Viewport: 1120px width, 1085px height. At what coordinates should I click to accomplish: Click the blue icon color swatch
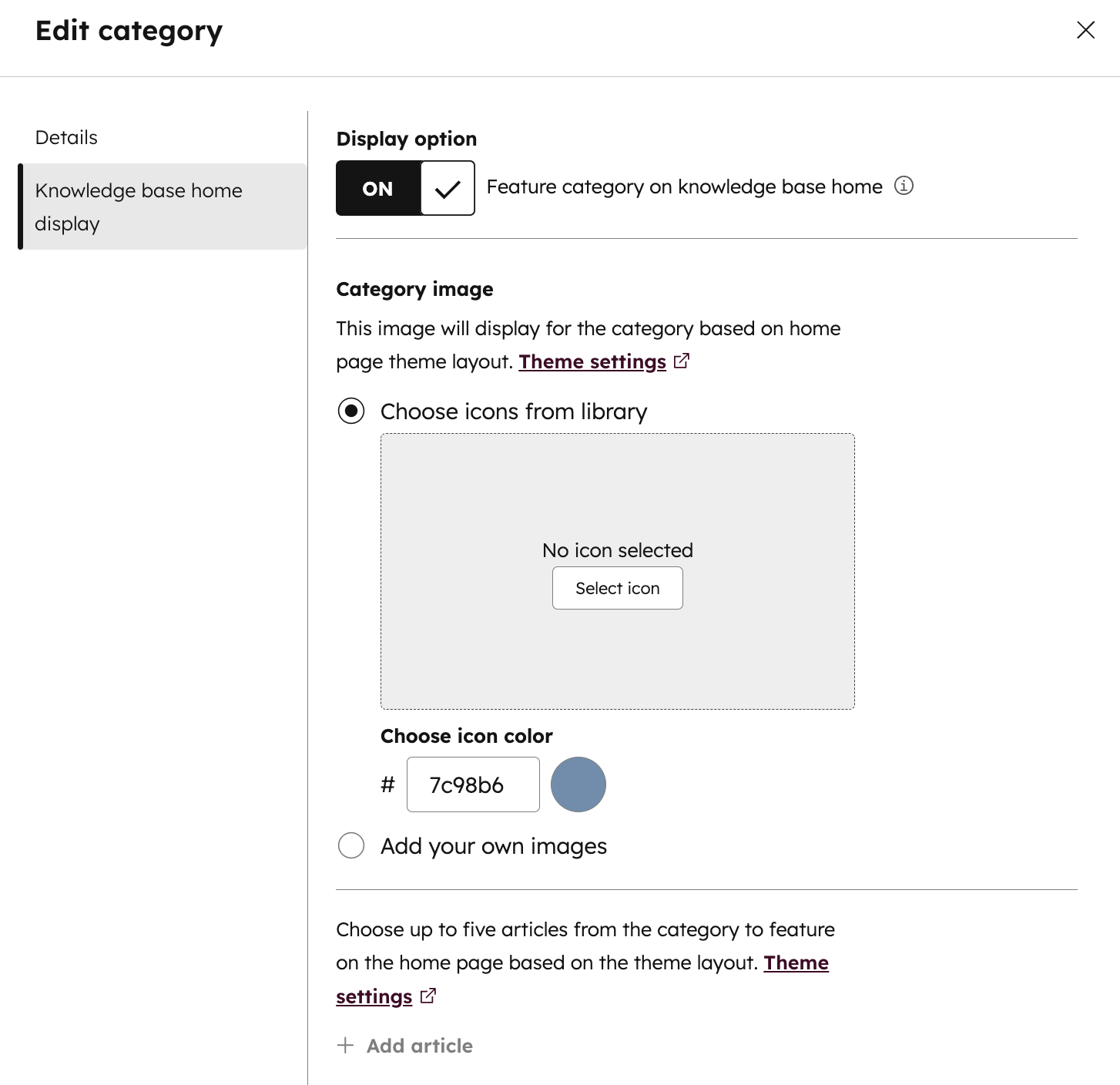[578, 784]
